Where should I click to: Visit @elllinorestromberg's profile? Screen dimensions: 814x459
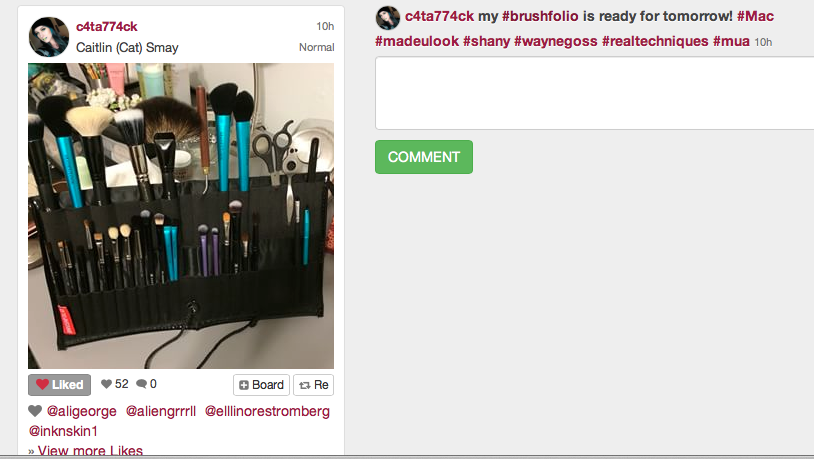pos(267,411)
